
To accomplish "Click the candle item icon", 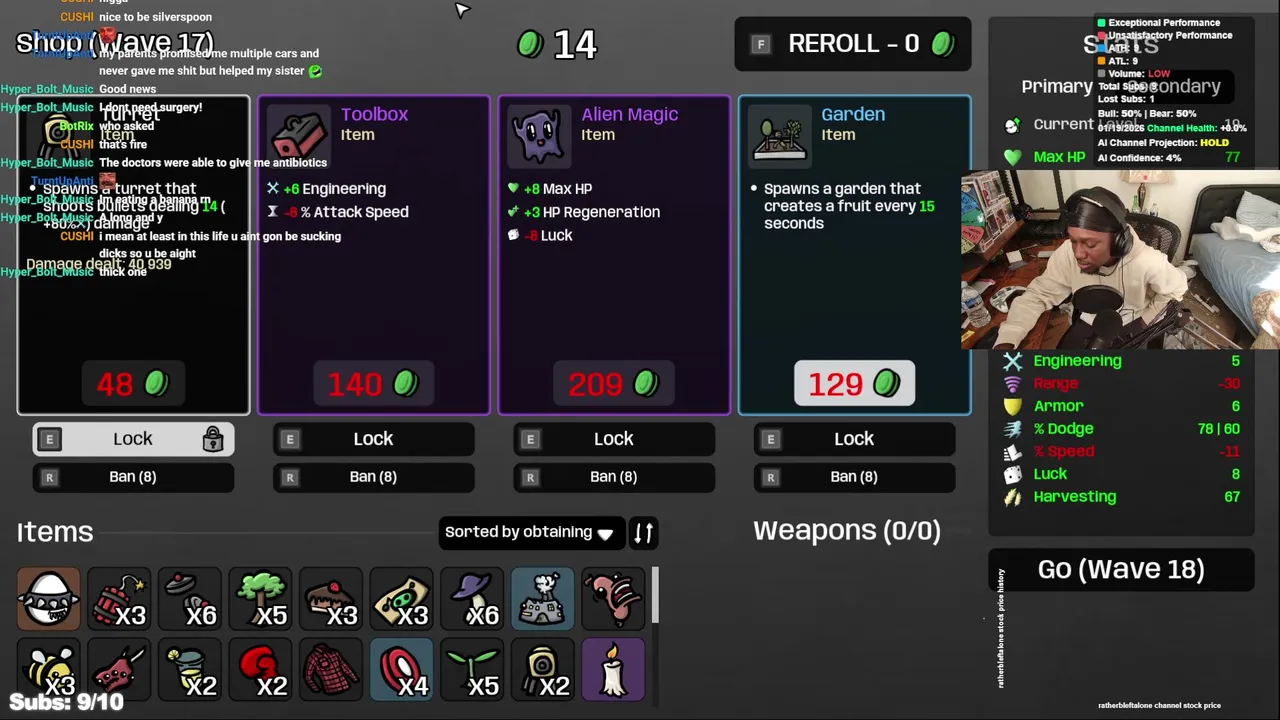I will [x=613, y=669].
